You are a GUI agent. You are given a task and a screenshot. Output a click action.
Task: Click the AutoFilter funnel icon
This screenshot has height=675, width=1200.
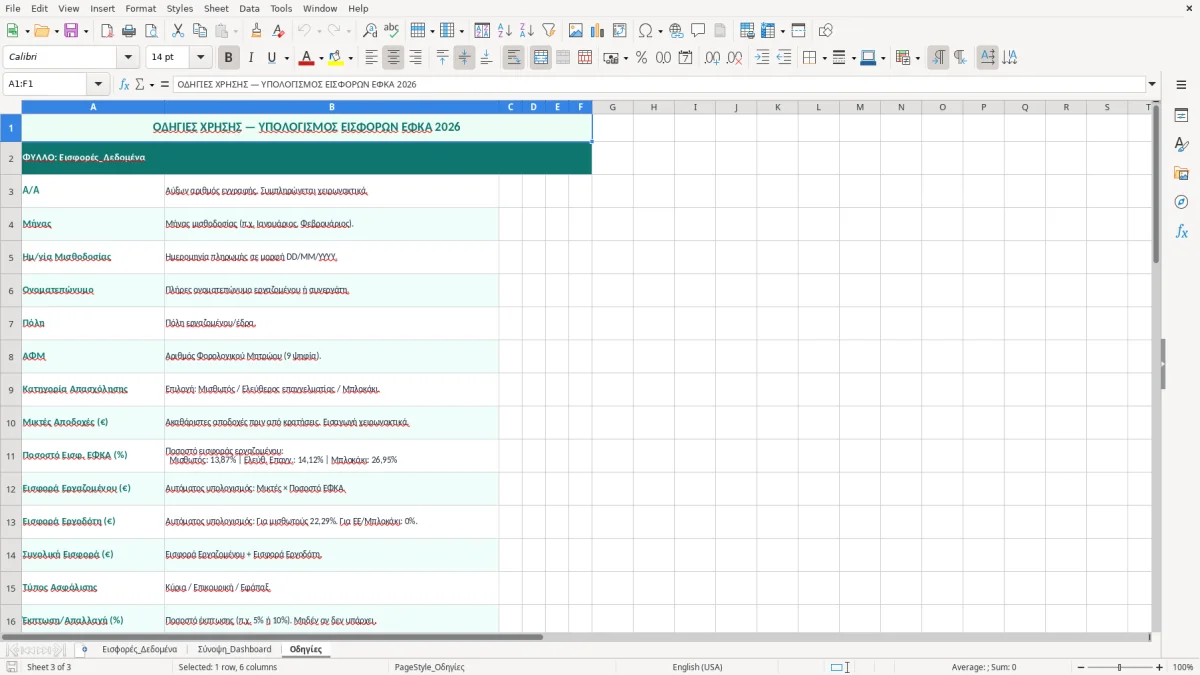(548, 31)
